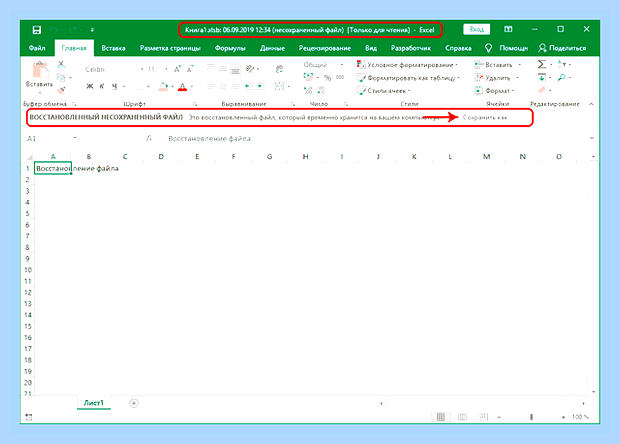The height and width of the screenshot is (444, 620).
Task: Open the font color dropdown arrow
Action: click(x=192, y=86)
